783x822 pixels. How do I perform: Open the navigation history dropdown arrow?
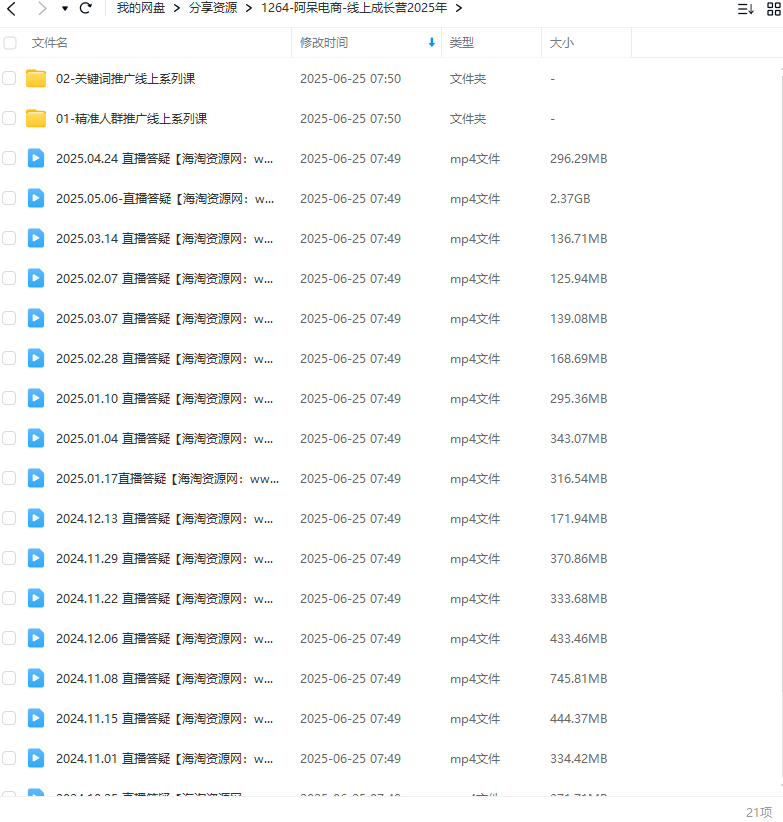(x=65, y=8)
